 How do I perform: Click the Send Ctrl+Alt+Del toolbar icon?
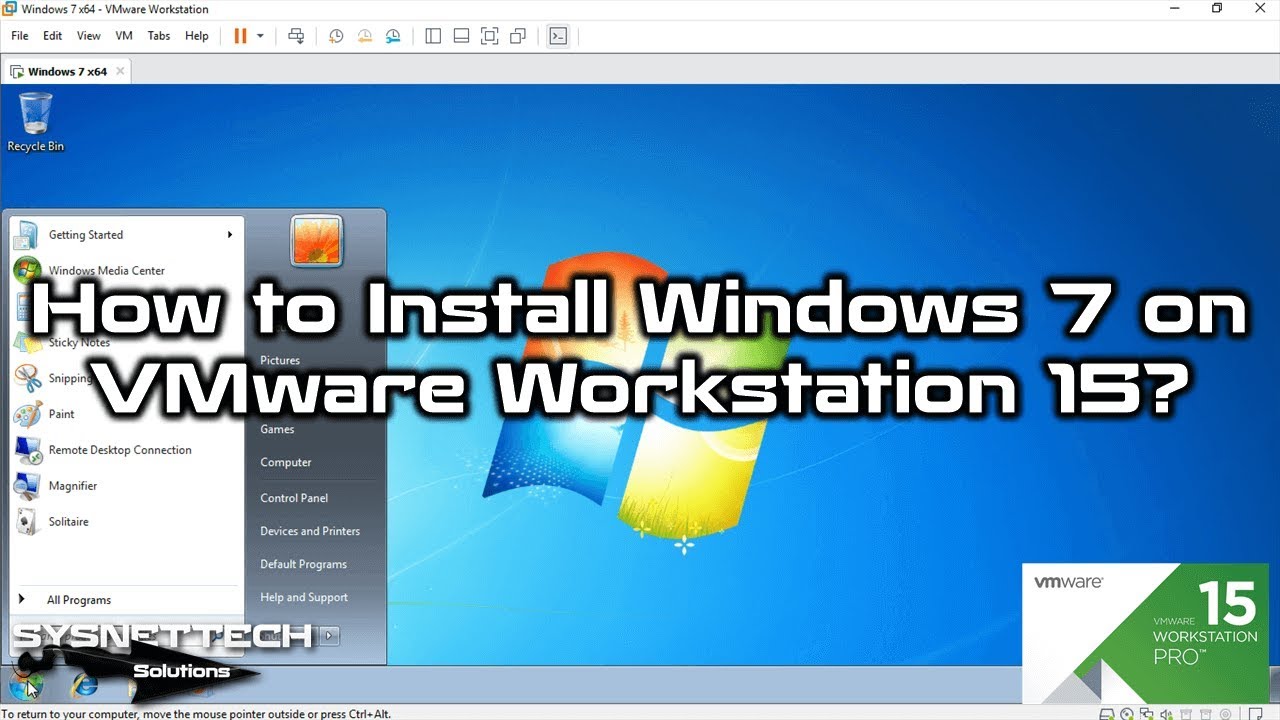click(296, 36)
